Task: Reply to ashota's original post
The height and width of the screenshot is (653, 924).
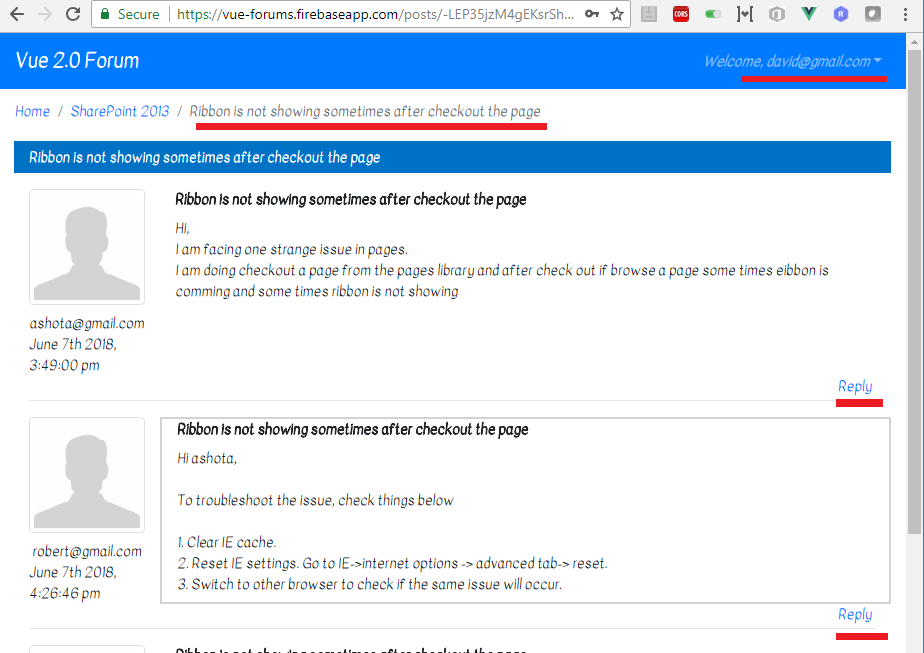Action: coord(855,387)
